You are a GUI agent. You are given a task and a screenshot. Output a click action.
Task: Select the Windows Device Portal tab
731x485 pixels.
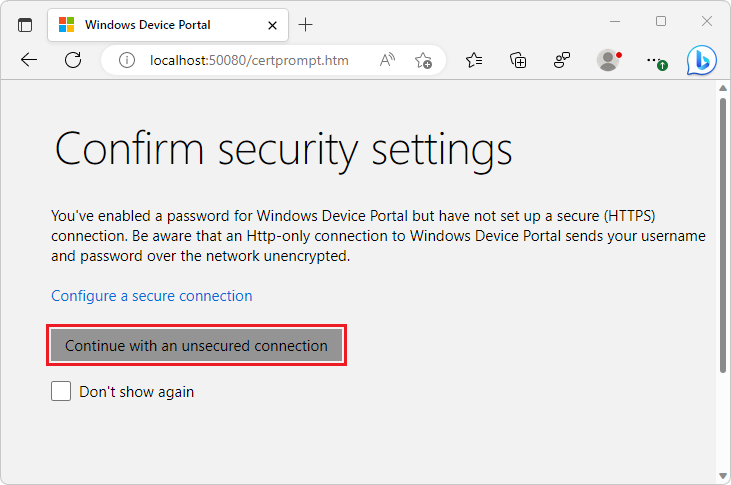coord(168,25)
